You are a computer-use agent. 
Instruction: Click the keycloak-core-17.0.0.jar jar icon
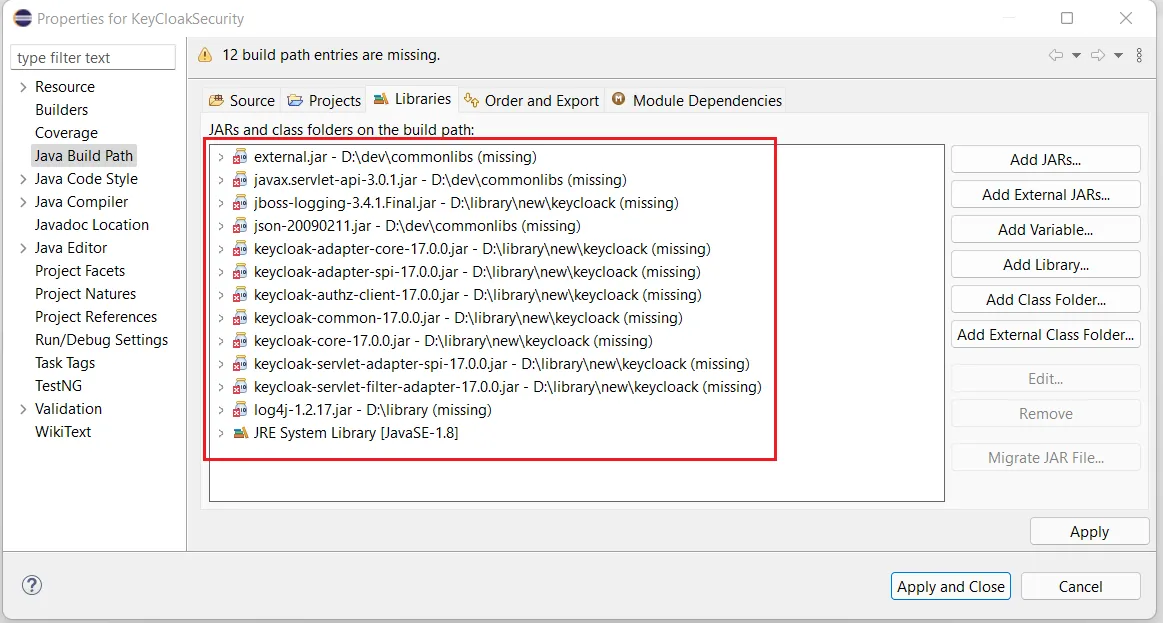[240, 340]
